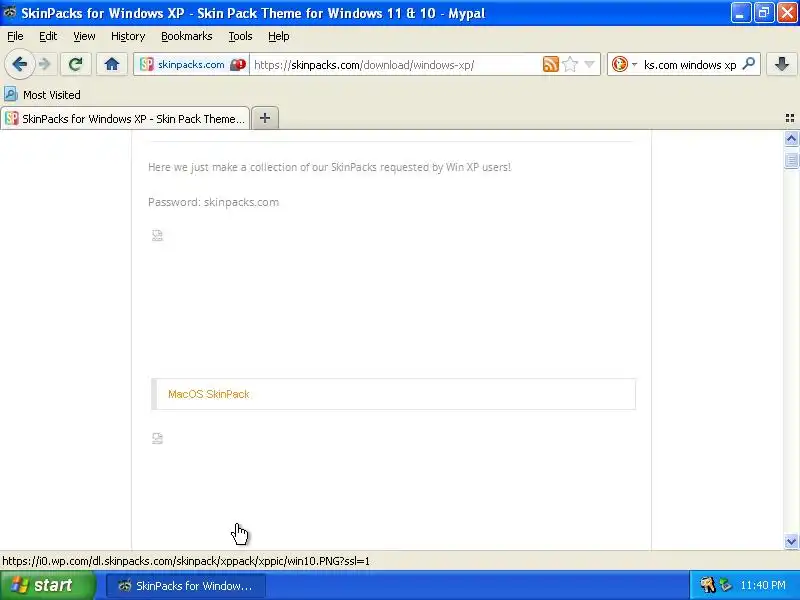Select the SkinPacks taskbar button

pos(186,586)
